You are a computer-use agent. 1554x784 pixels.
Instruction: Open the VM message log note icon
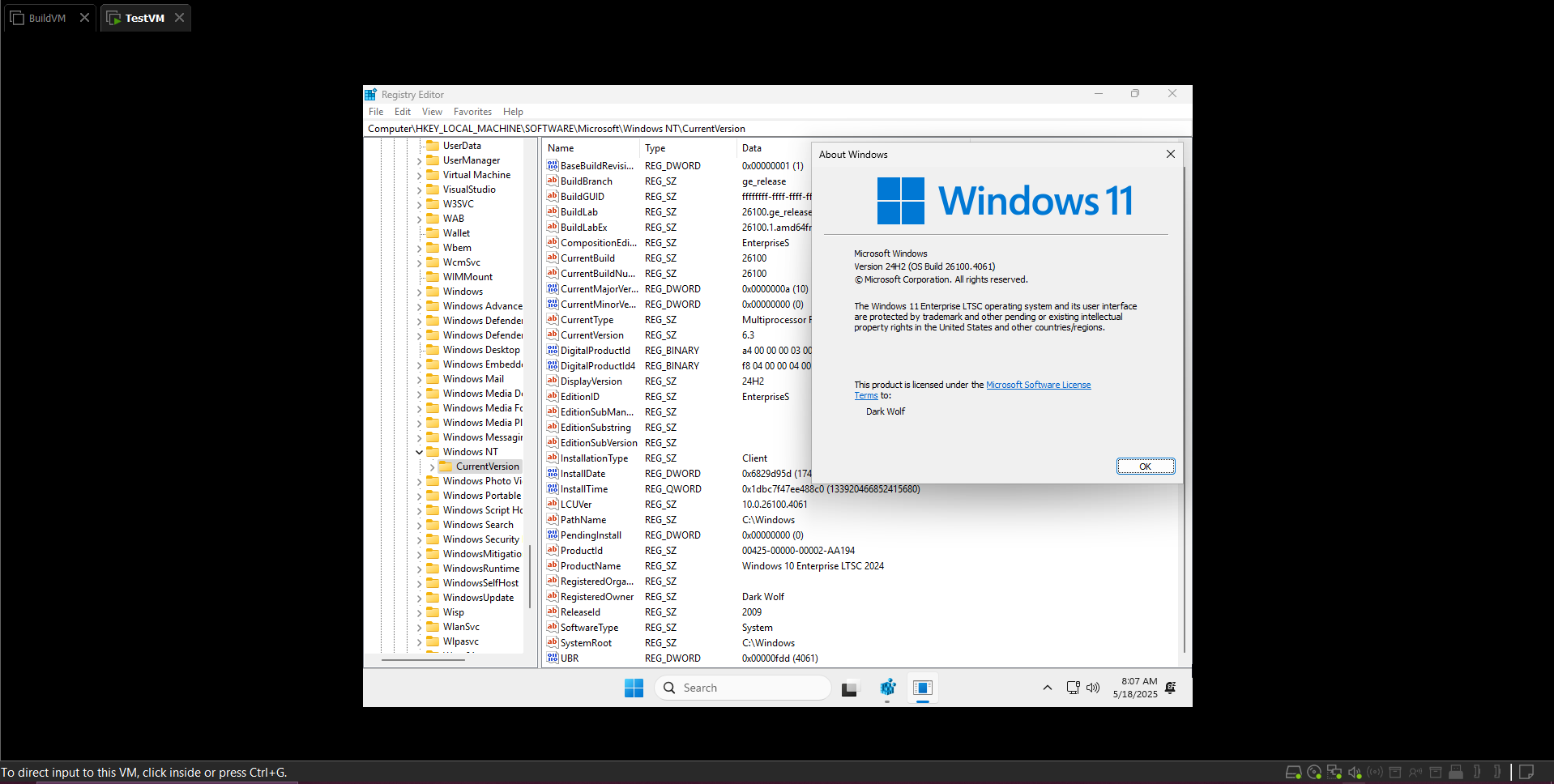[1526, 772]
